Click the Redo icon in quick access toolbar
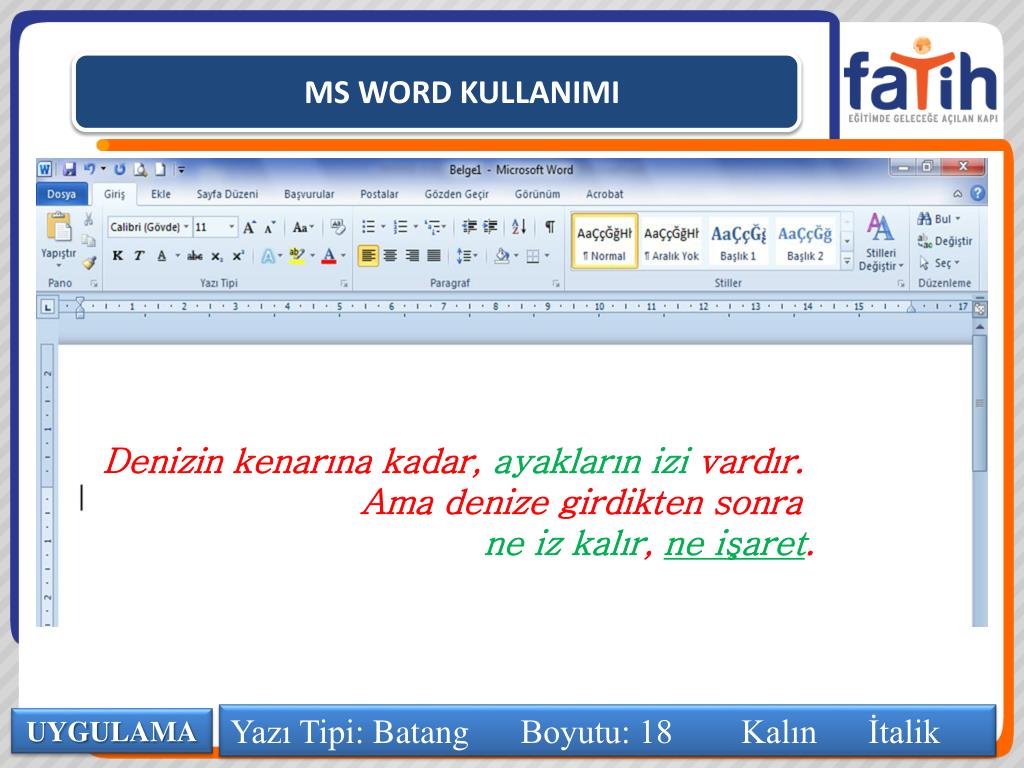This screenshot has height=768, width=1024. coord(120,170)
